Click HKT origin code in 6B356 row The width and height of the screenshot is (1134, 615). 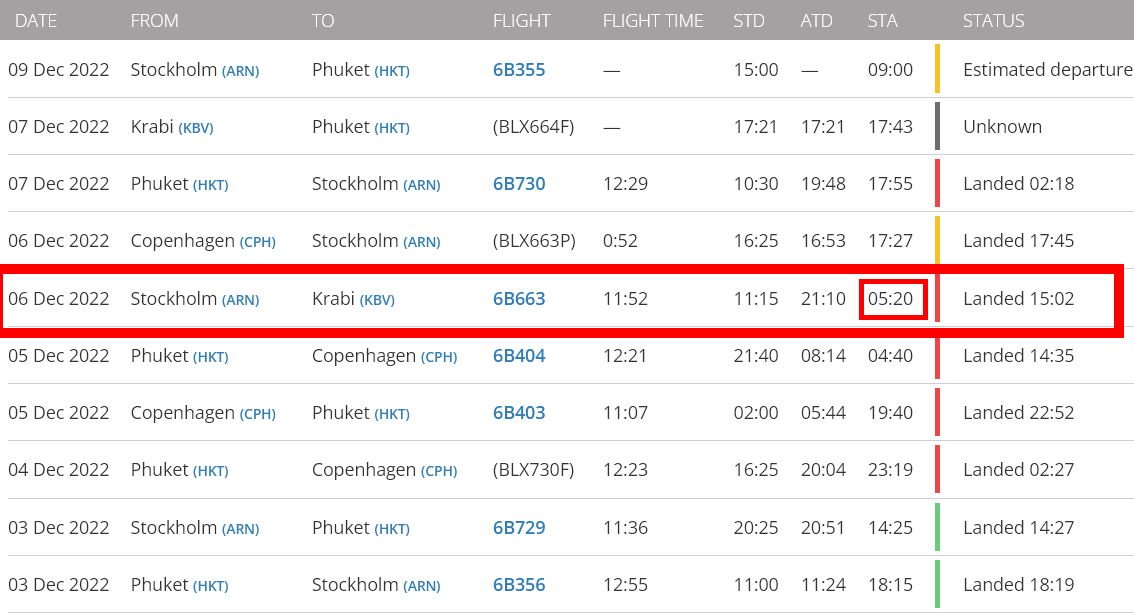point(211,586)
